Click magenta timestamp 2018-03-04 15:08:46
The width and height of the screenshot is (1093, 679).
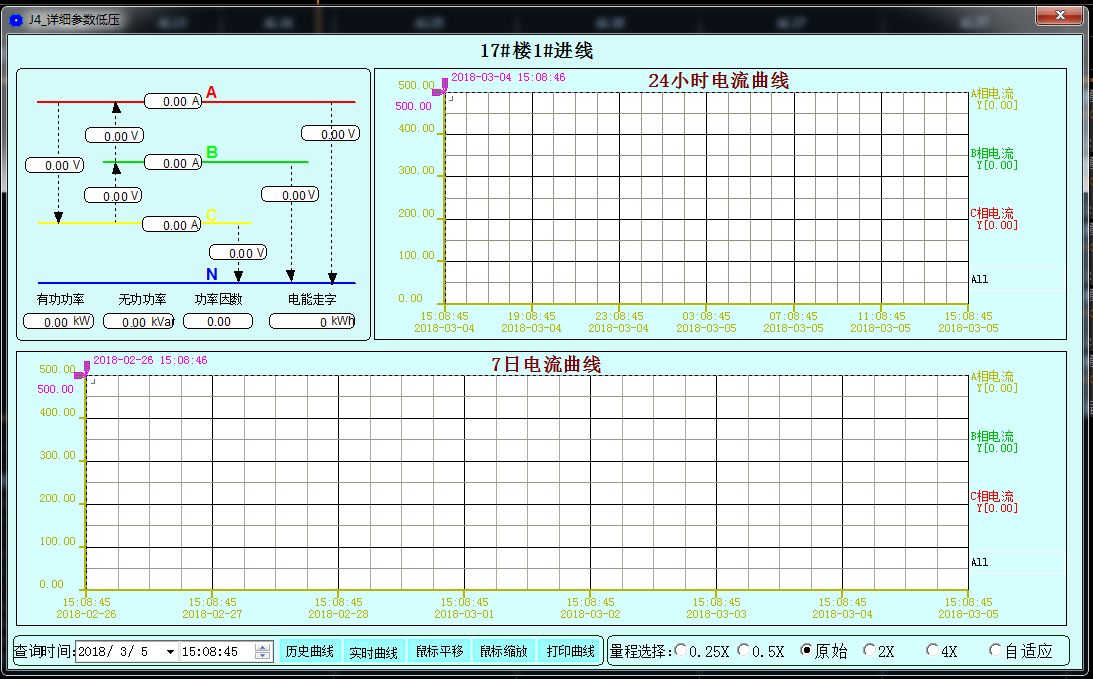(508, 77)
